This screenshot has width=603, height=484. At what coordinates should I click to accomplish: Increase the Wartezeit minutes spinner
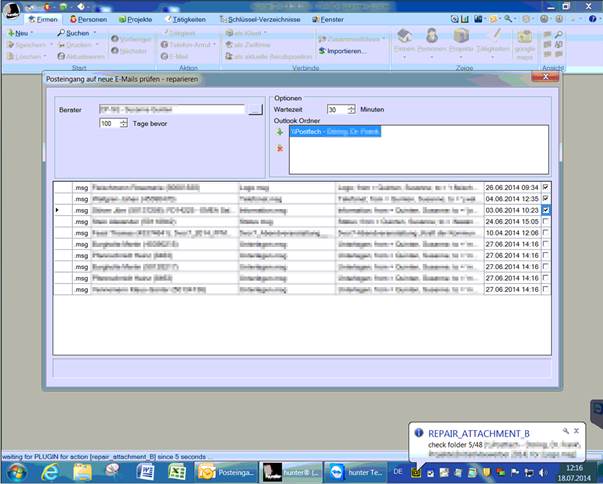[x=351, y=106]
